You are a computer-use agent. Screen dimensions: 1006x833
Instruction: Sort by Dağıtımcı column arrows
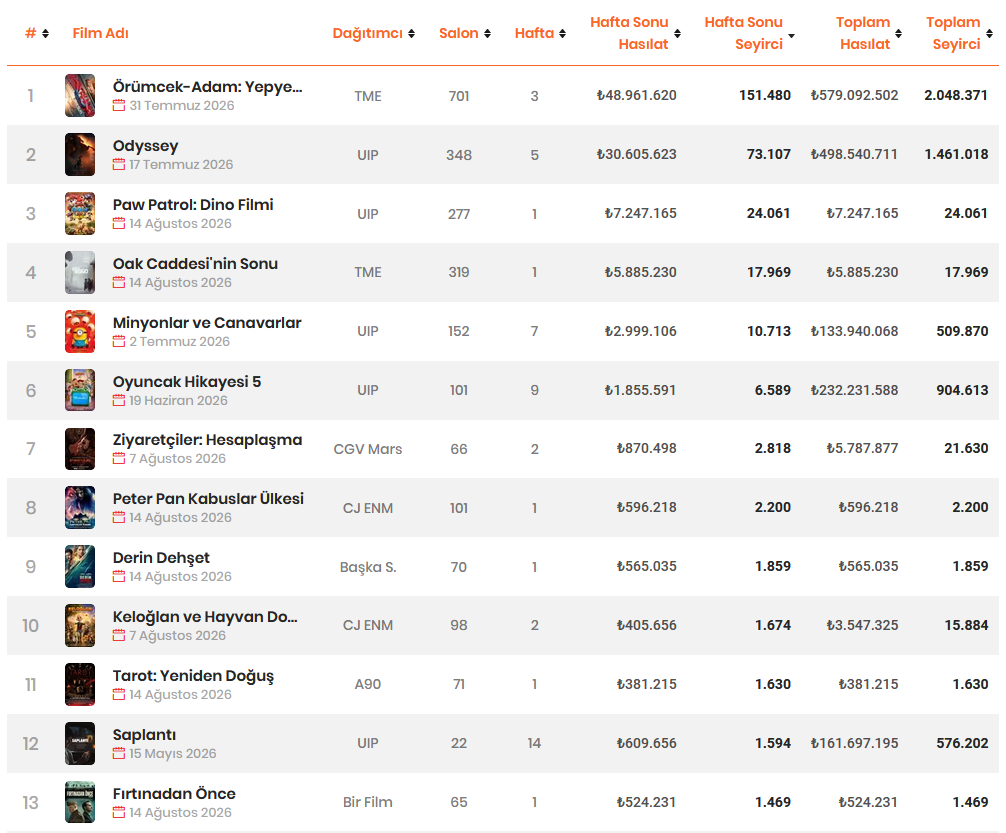(411, 33)
